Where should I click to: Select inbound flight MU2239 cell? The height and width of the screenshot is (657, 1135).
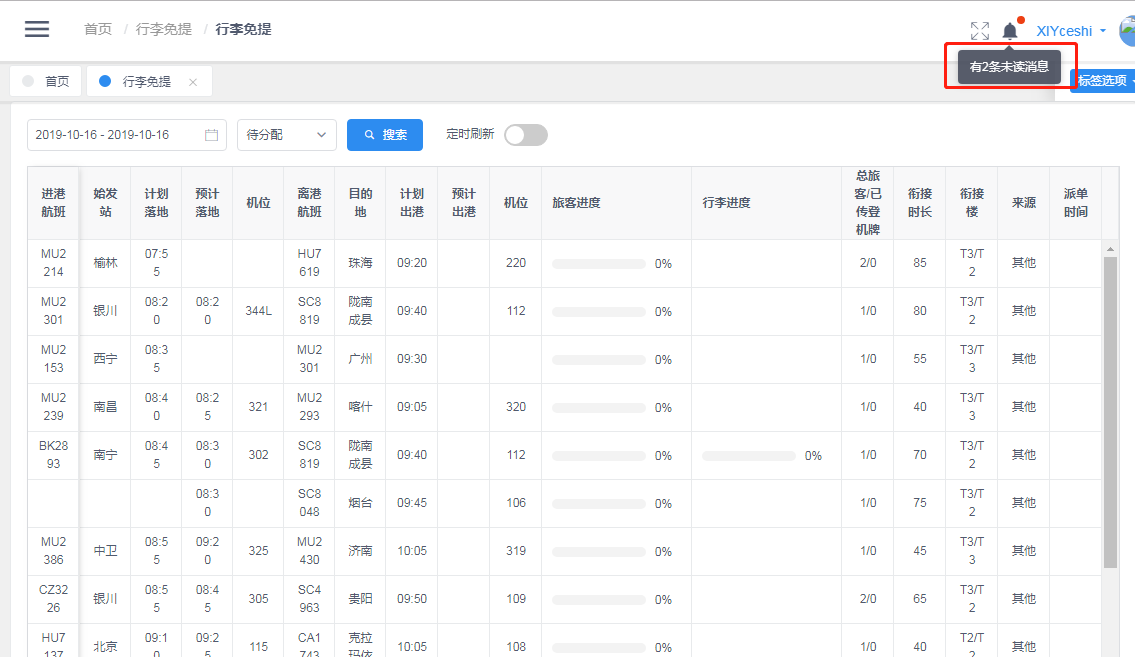click(54, 407)
